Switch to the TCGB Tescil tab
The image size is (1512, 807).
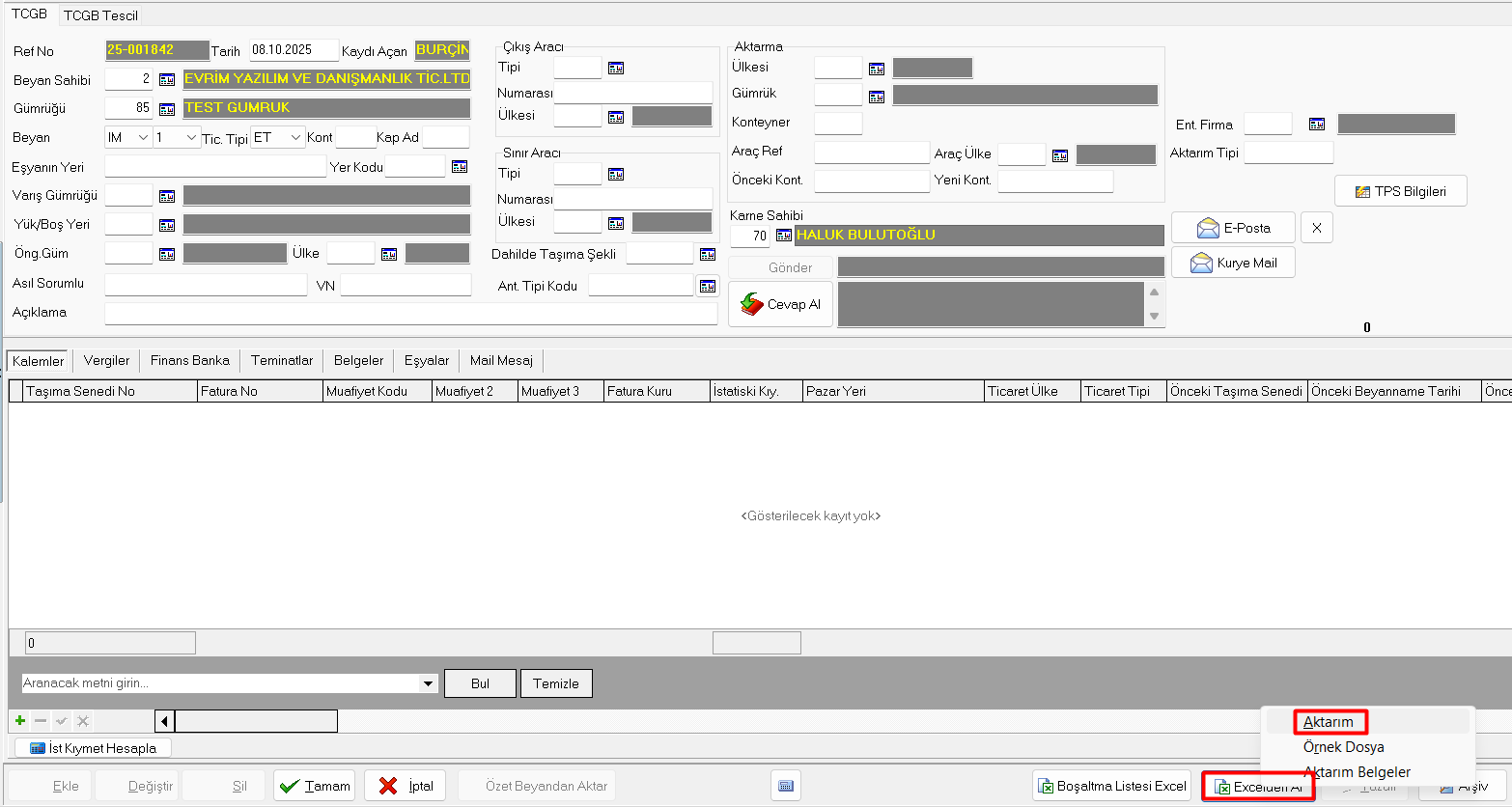101,15
